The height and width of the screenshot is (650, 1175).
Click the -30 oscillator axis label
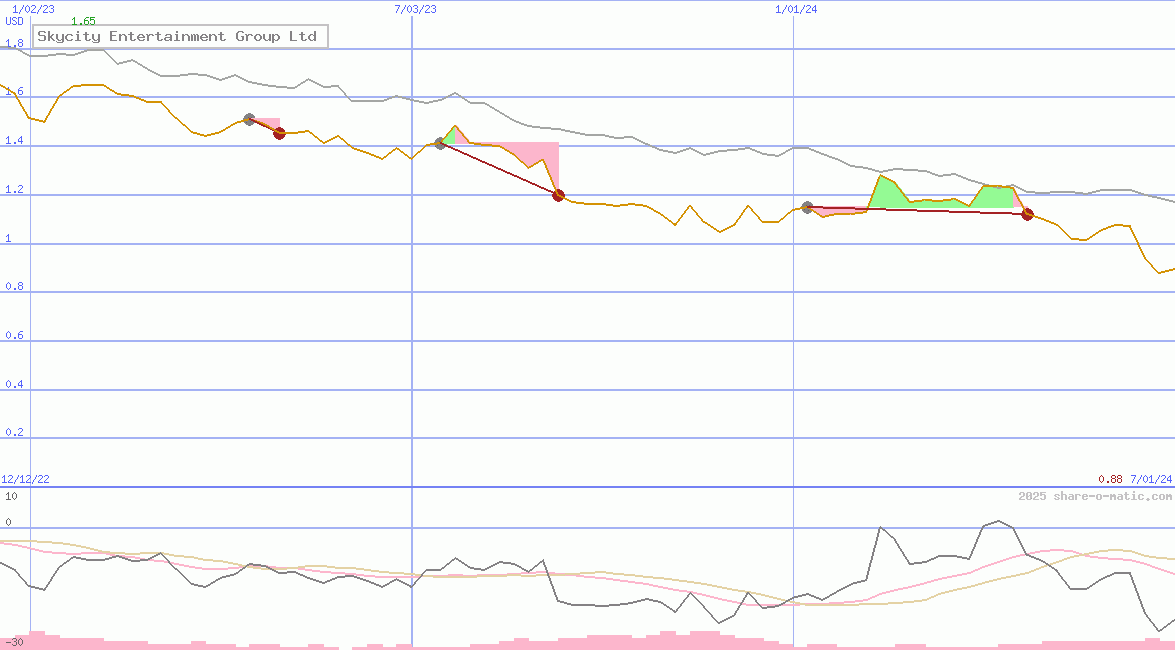click(14, 642)
